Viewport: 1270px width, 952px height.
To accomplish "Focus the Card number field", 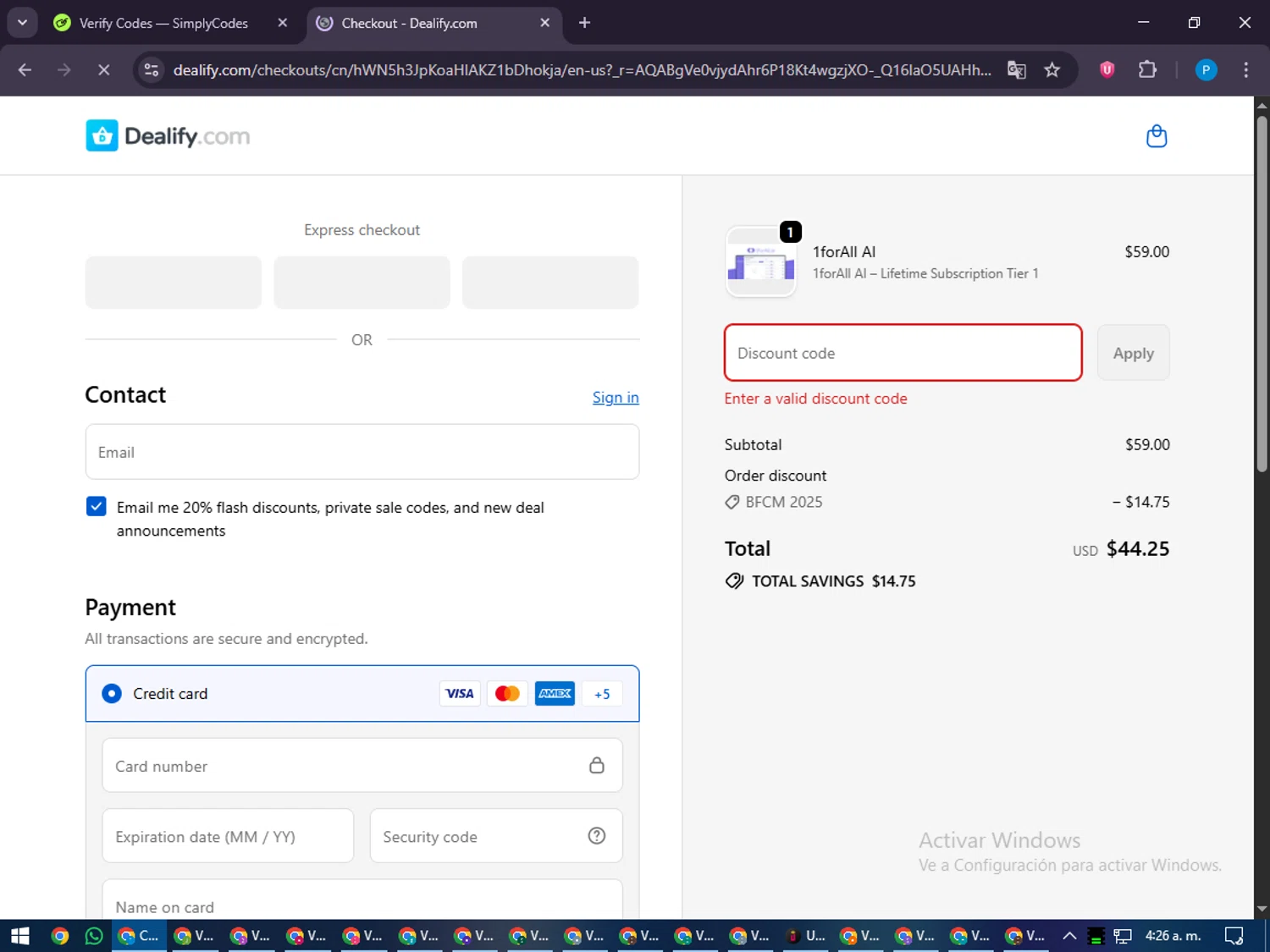I will click(x=362, y=766).
